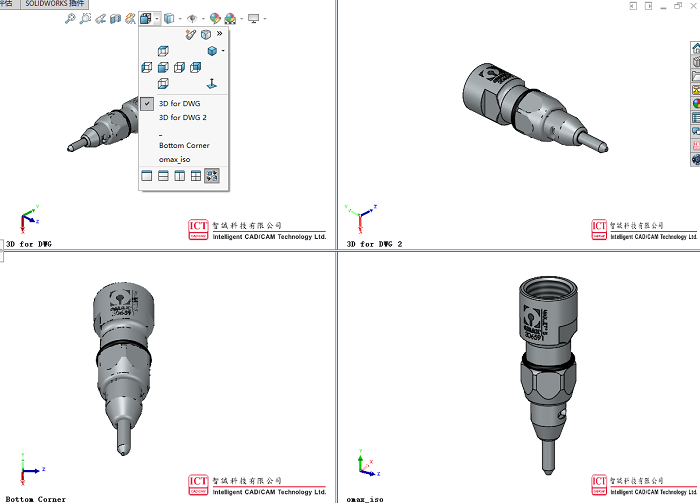Viewport: 700px width, 503px height.
Task: Open the SOLIDWORKS Forum task pane tab
Action: [696, 131]
